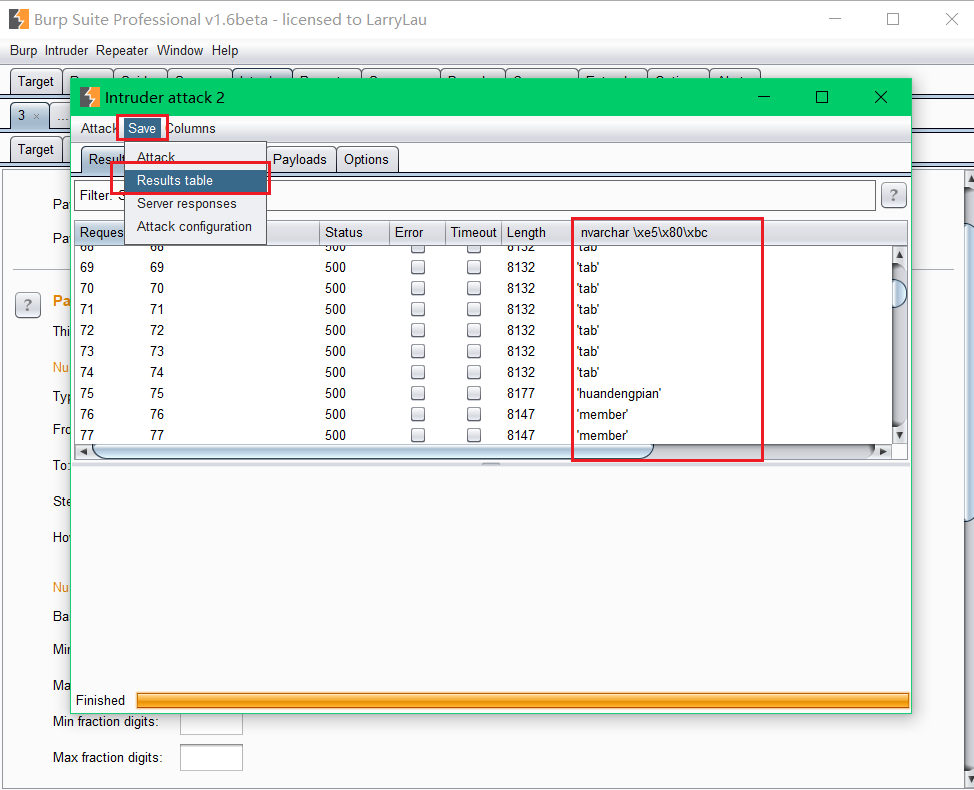Click the results table scrollbar down arrow
Image resolution: width=974 pixels, height=790 pixels.
pos(899,434)
